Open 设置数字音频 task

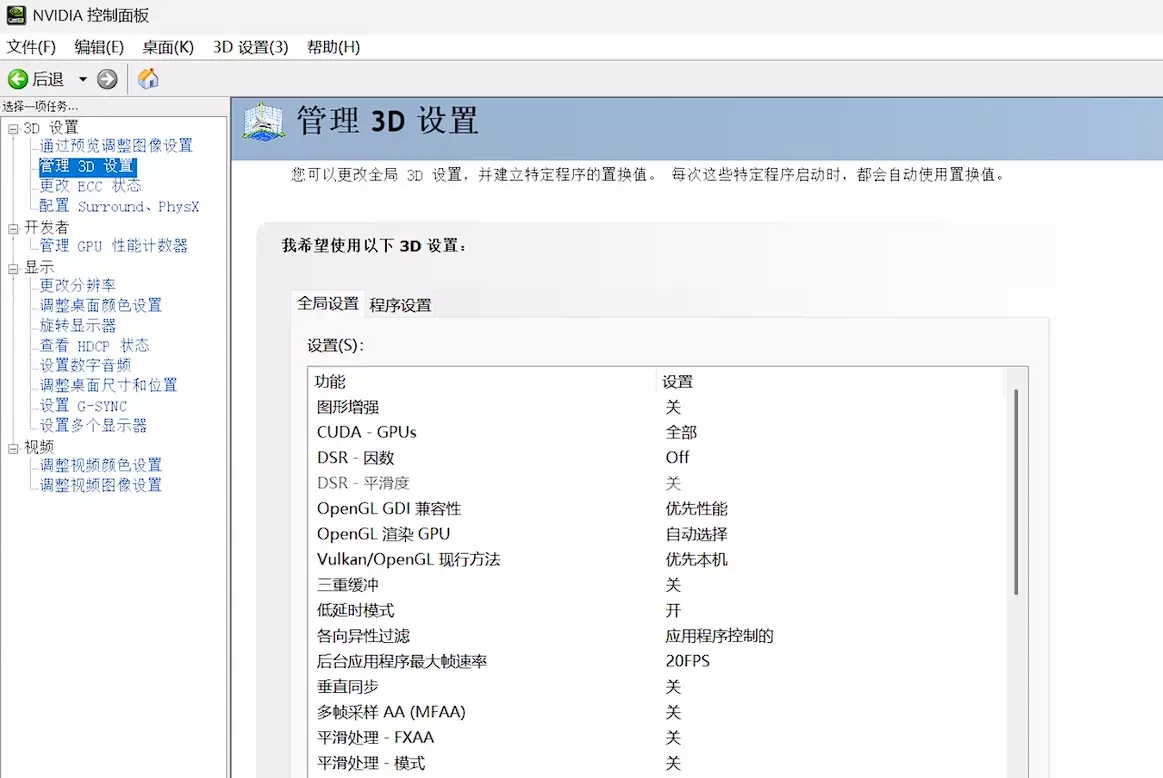click(85, 365)
